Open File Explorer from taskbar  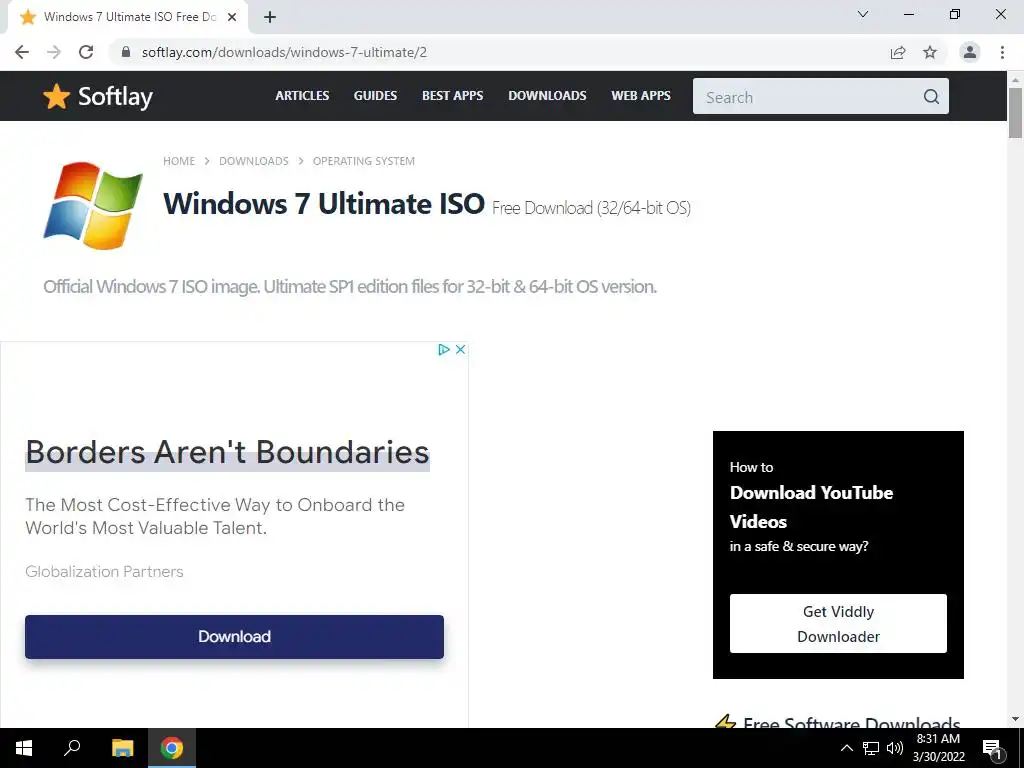pos(122,748)
